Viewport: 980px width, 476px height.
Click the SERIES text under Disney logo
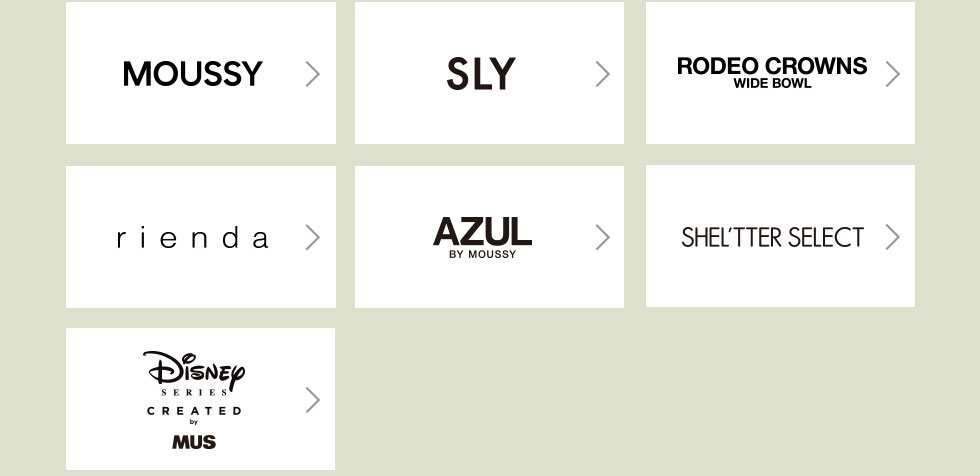pos(194,393)
